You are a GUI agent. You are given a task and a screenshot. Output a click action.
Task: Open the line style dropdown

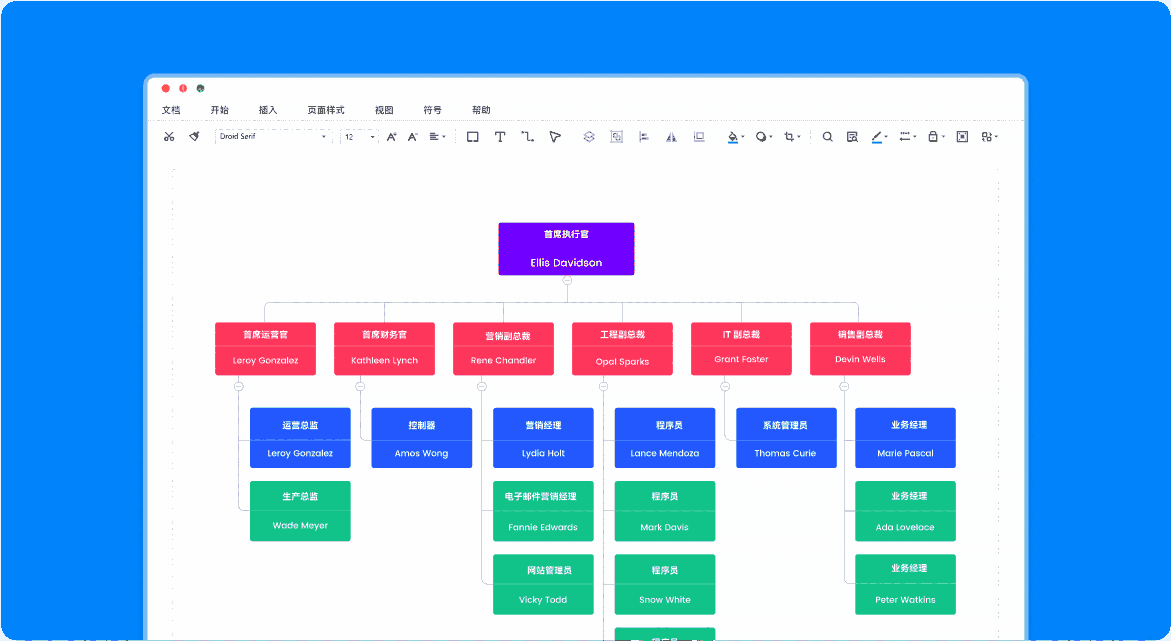click(x=907, y=137)
